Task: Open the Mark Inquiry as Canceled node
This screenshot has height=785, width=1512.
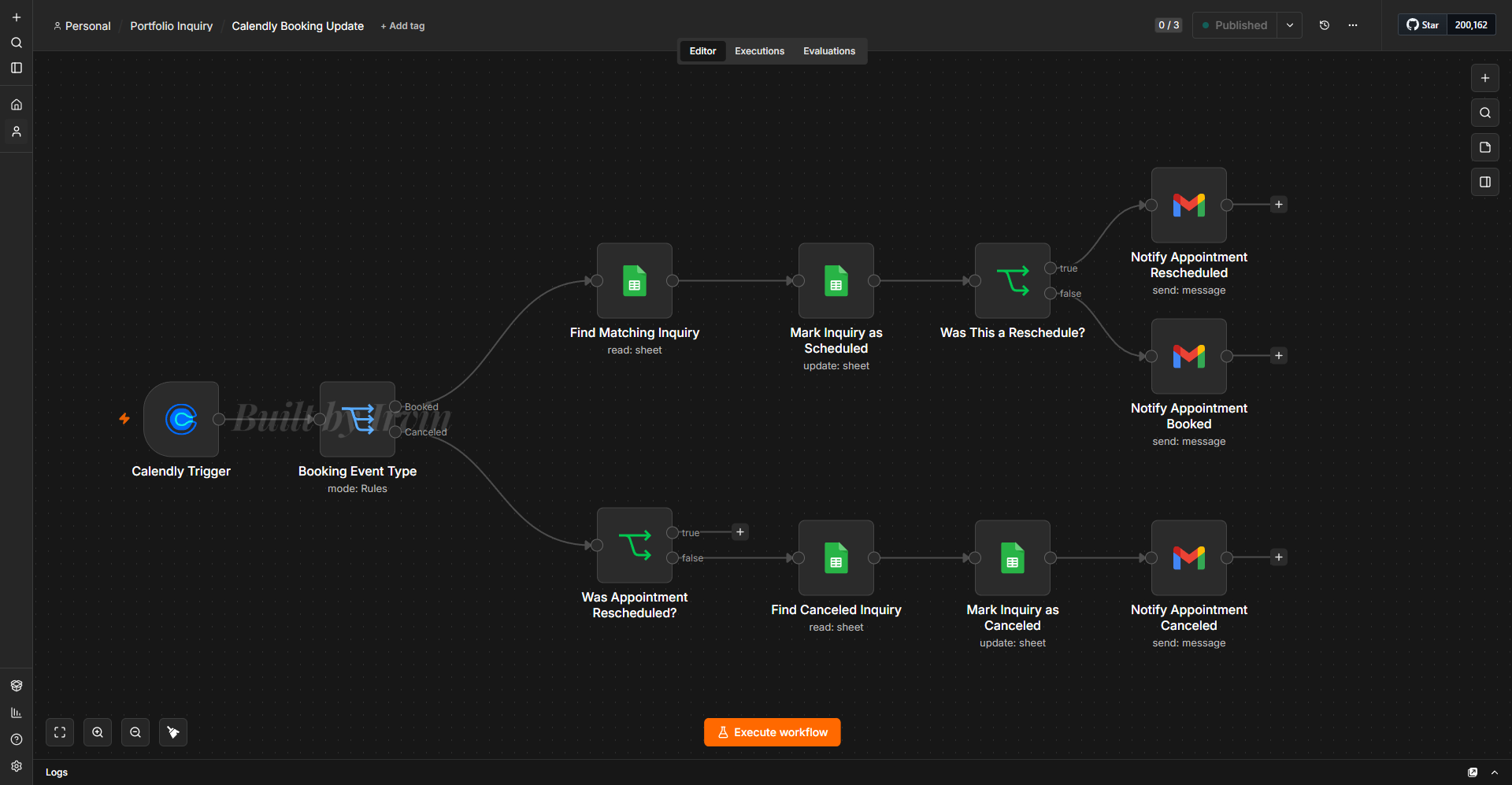Action: click(1013, 557)
